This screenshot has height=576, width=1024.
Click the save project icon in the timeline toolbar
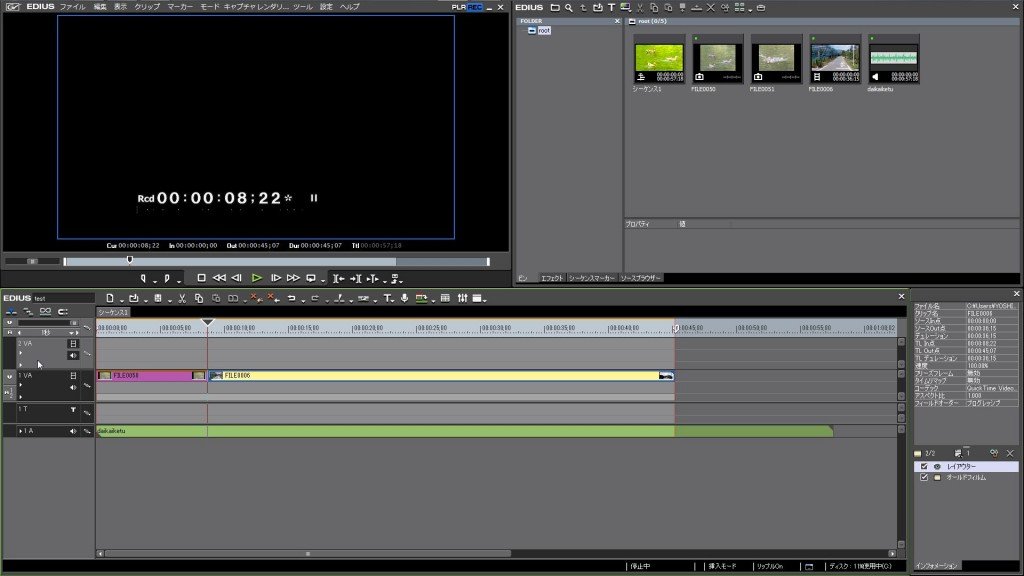(x=157, y=298)
